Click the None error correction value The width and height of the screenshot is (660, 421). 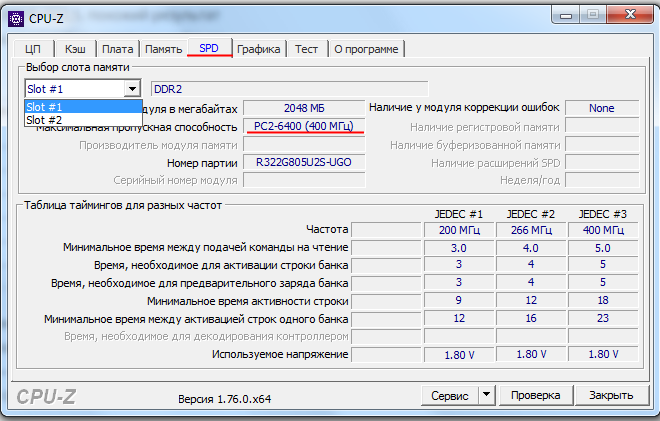[602, 108]
